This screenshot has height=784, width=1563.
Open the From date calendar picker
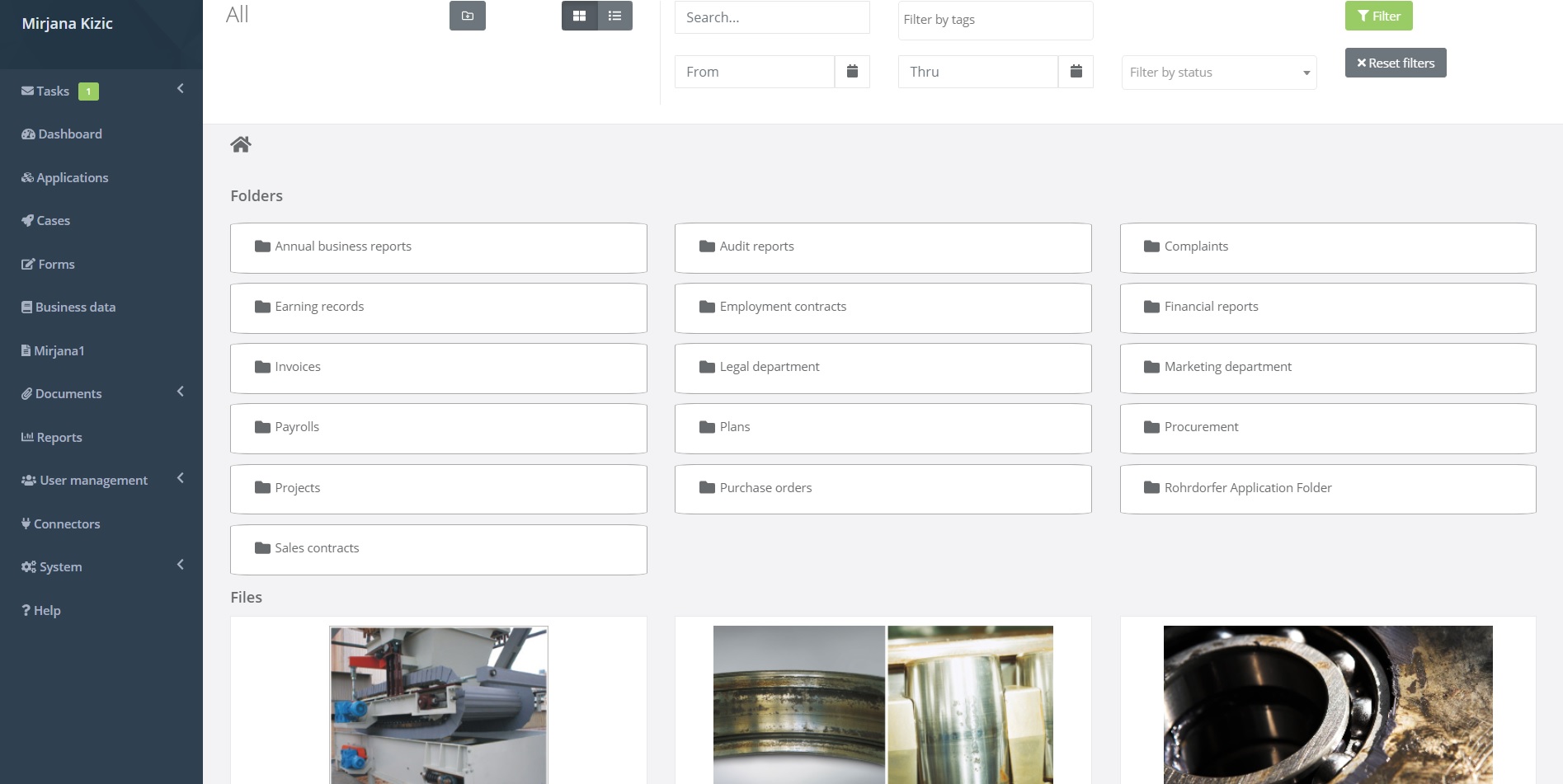click(x=852, y=72)
